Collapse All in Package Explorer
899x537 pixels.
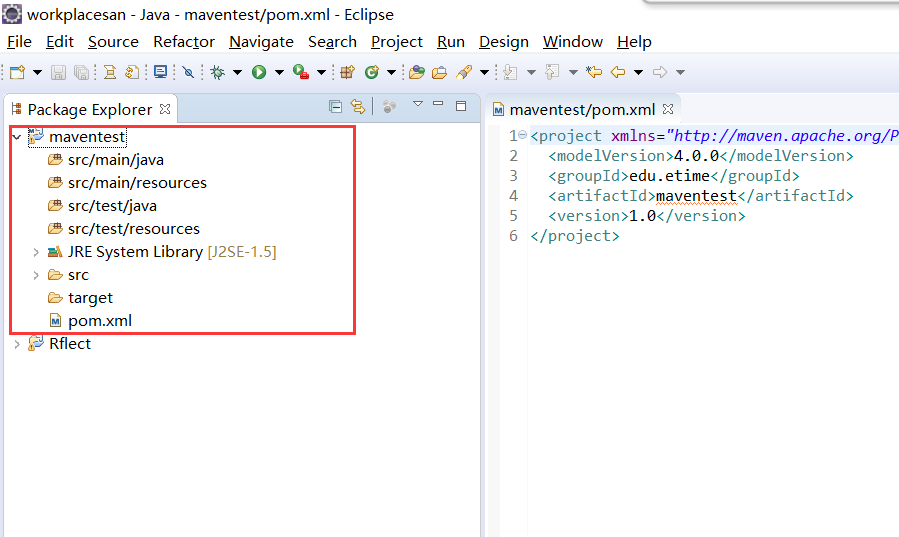tap(335, 107)
